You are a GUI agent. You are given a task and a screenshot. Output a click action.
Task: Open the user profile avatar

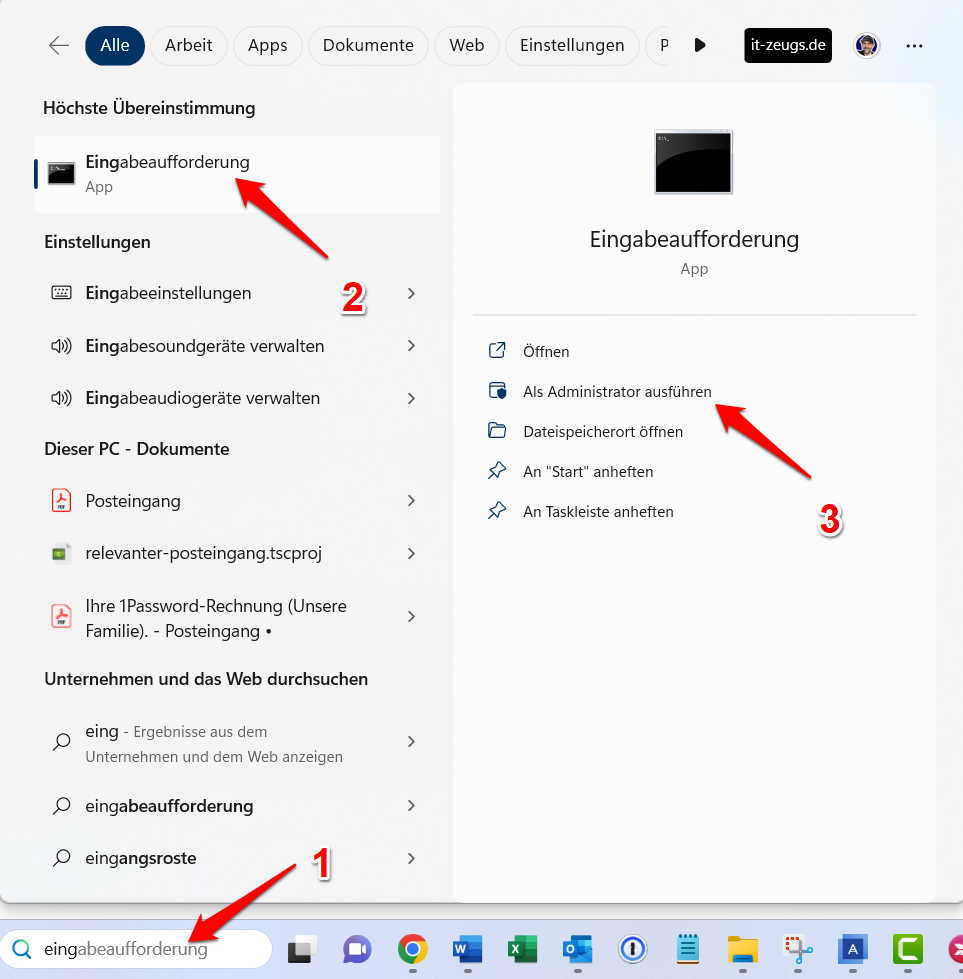[866, 46]
